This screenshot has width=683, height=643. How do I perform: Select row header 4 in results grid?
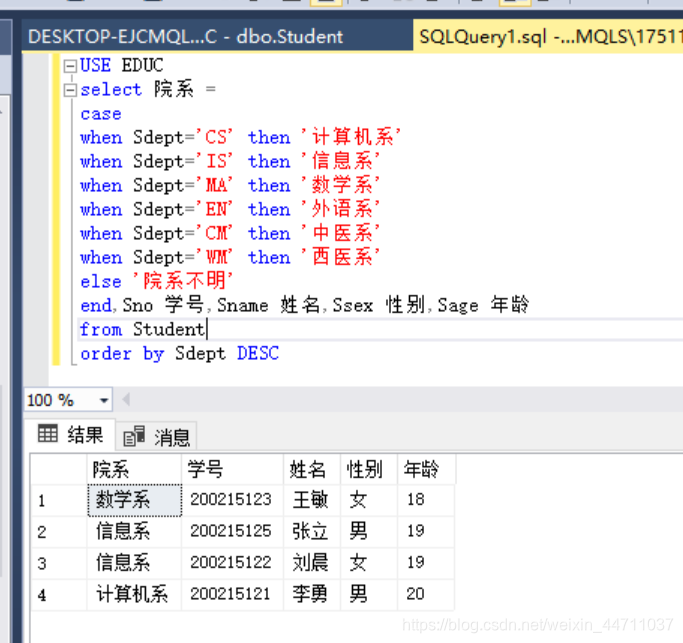(59, 594)
